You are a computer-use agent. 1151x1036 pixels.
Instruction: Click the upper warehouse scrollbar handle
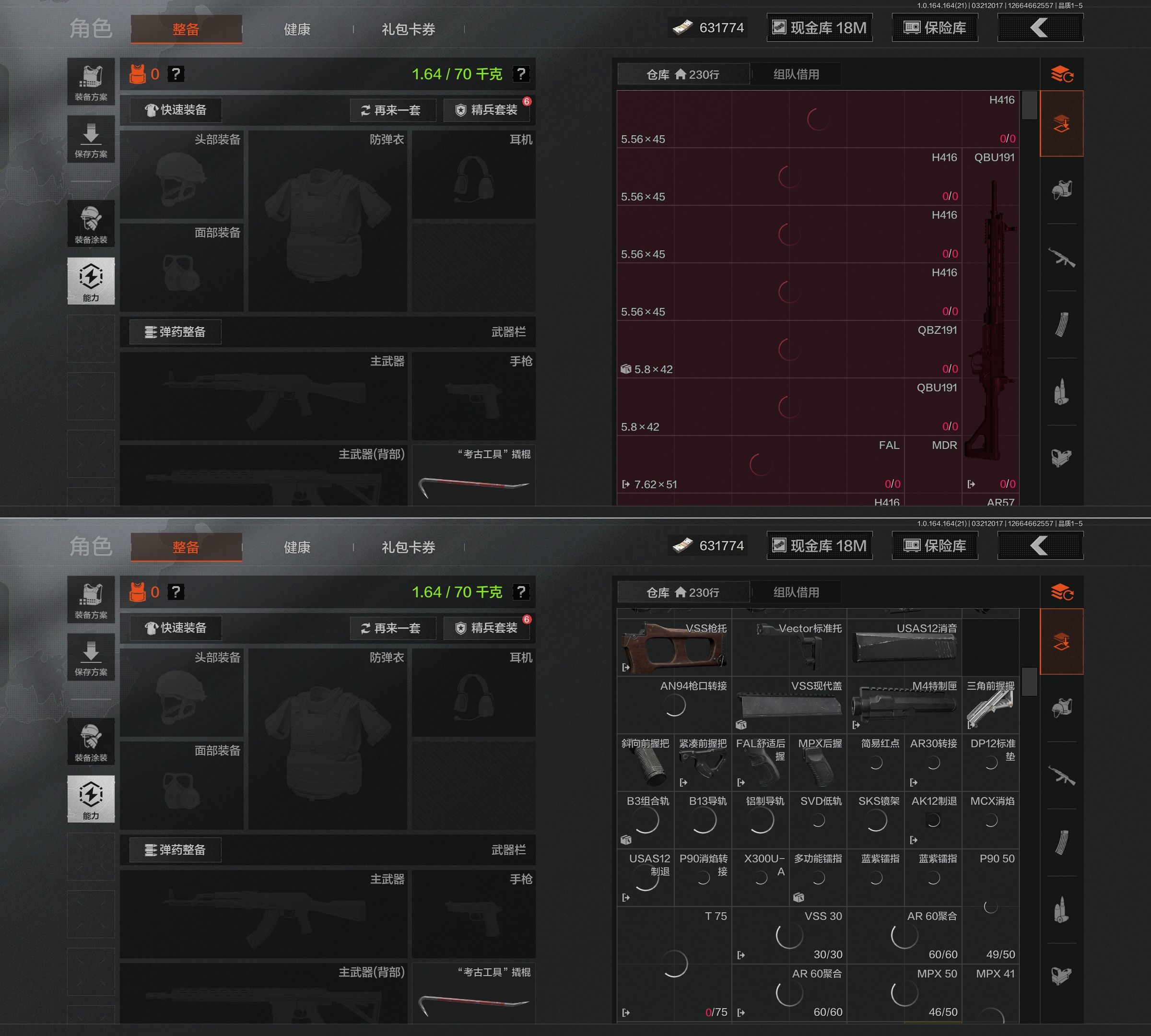point(1029,106)
